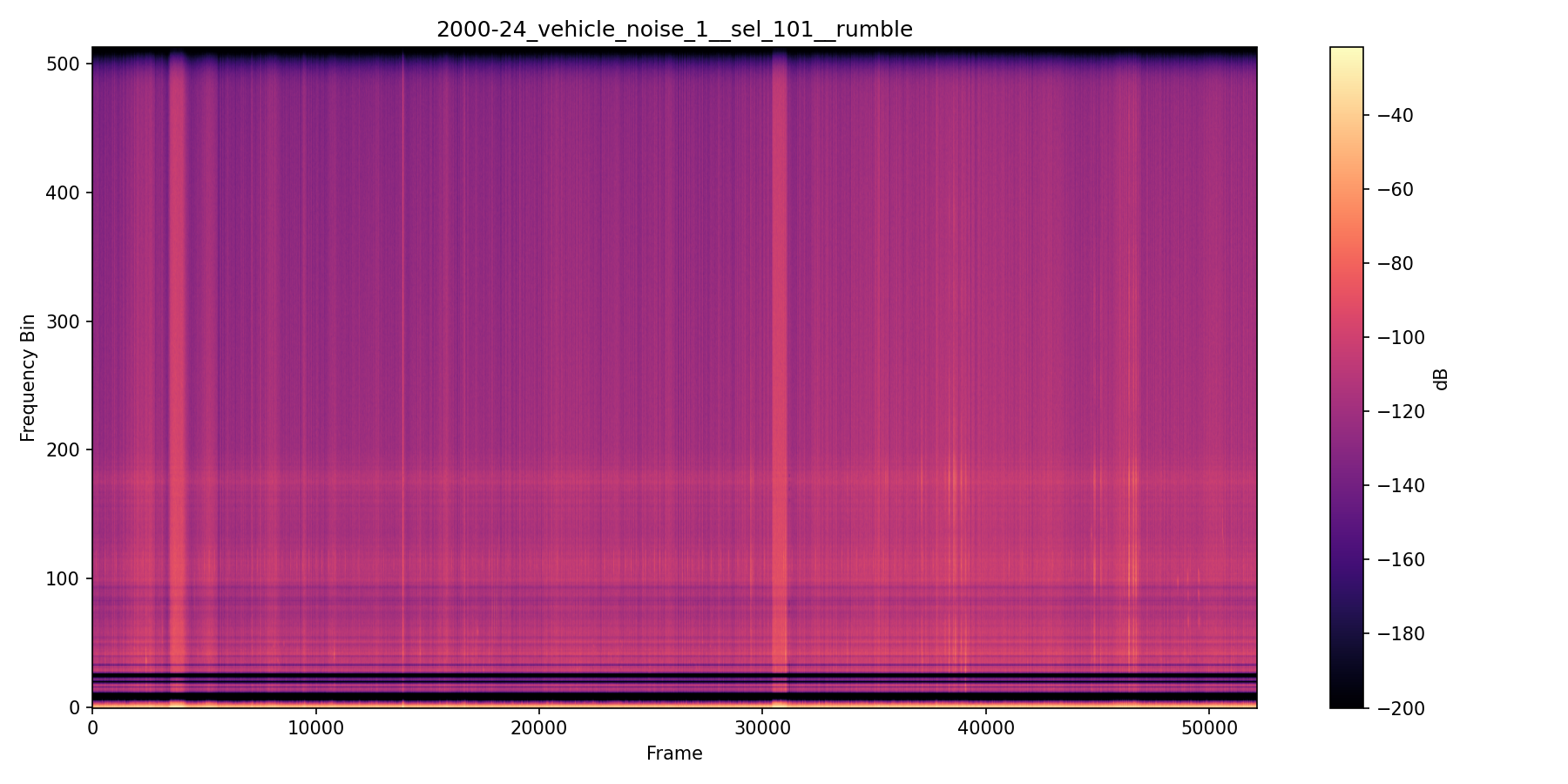Click the Frame axis label
Screen dimensions: 1568x784
pyautogui.click(x=673, y=754)
